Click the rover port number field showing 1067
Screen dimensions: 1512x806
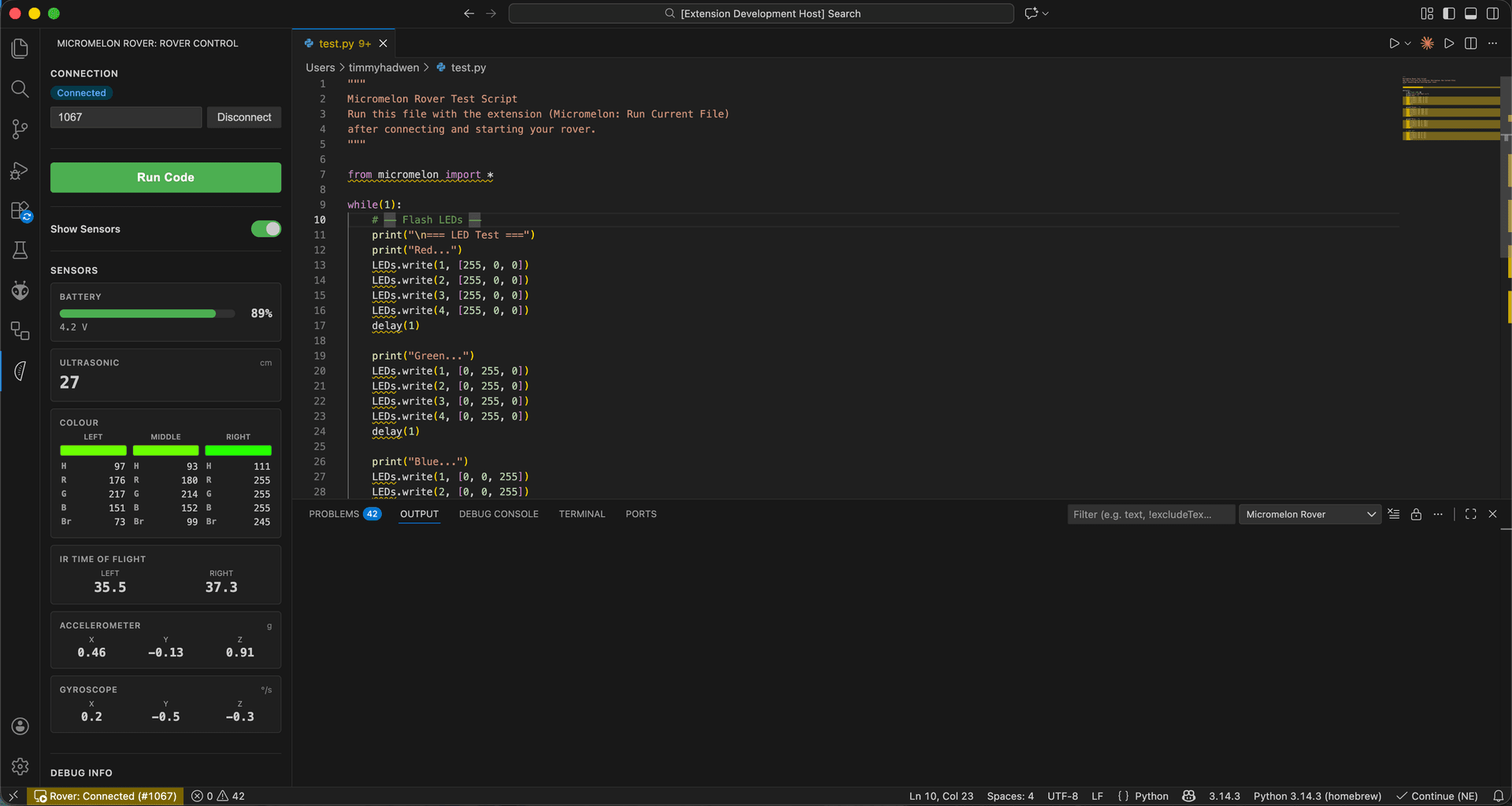point(126,116)
